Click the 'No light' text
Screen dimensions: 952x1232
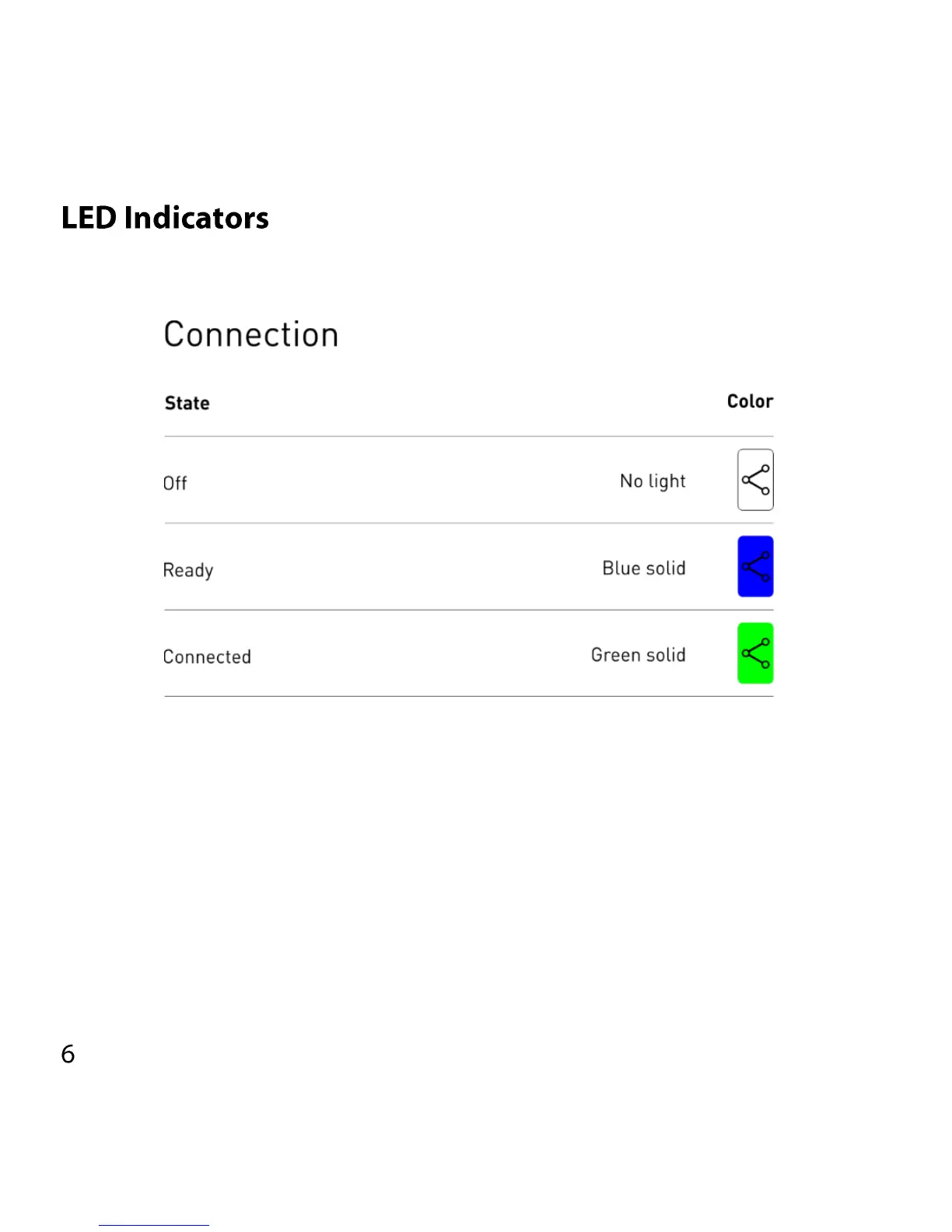point(653,481)
